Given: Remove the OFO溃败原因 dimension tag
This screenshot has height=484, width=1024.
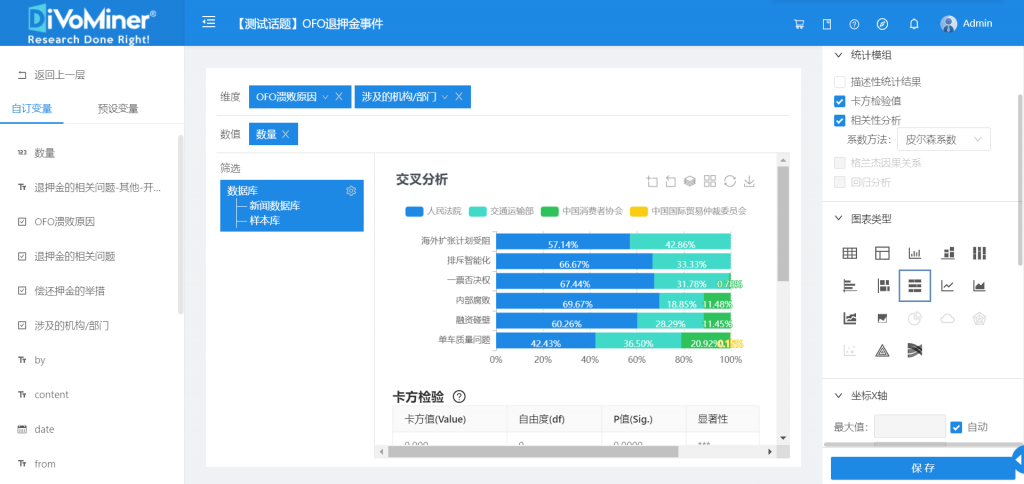Looking at the screenshot, I should (339, 97).
